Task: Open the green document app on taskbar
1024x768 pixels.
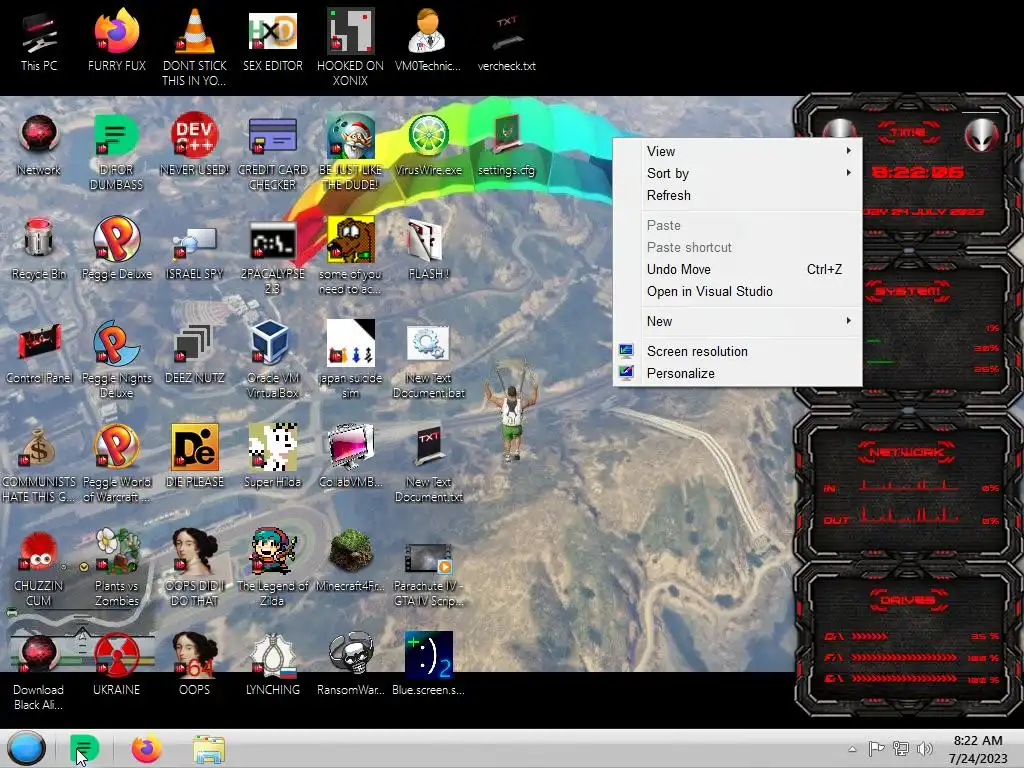Action: tap(84, 748)
